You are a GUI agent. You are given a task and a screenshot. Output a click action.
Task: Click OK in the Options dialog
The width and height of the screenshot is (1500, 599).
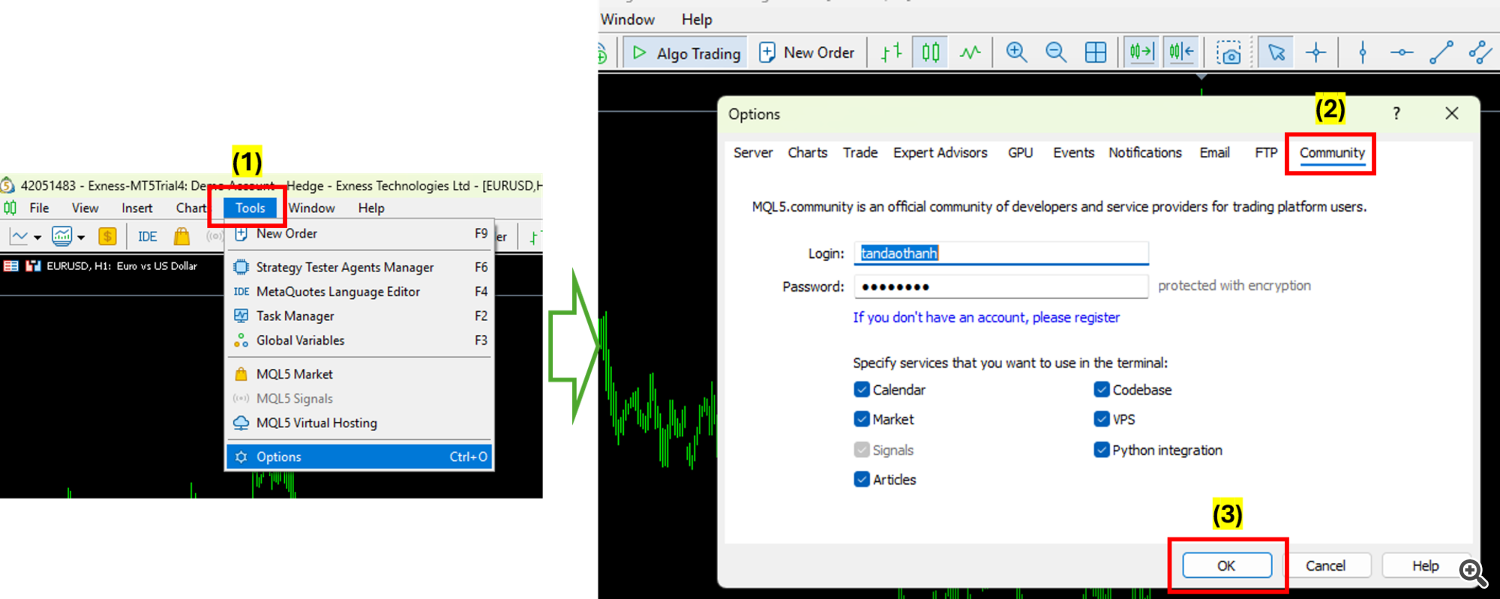click(1227, 566)
